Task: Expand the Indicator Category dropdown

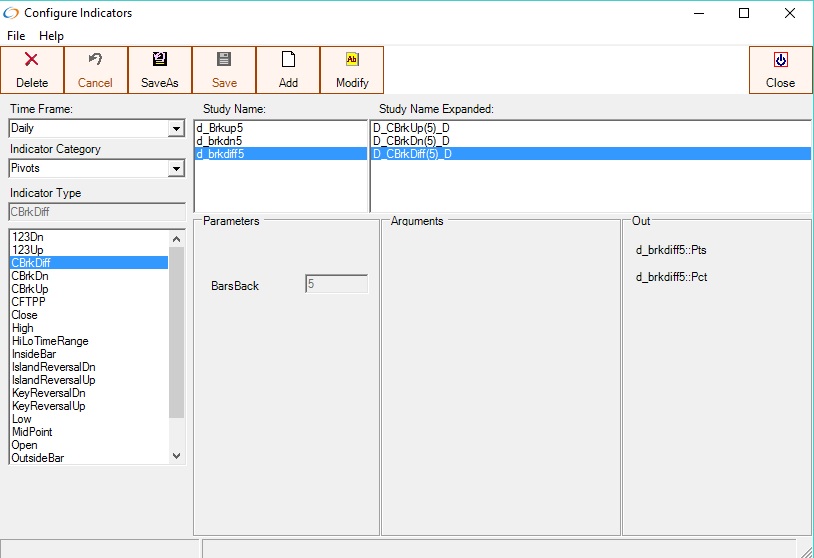Action: click(176, 169)
